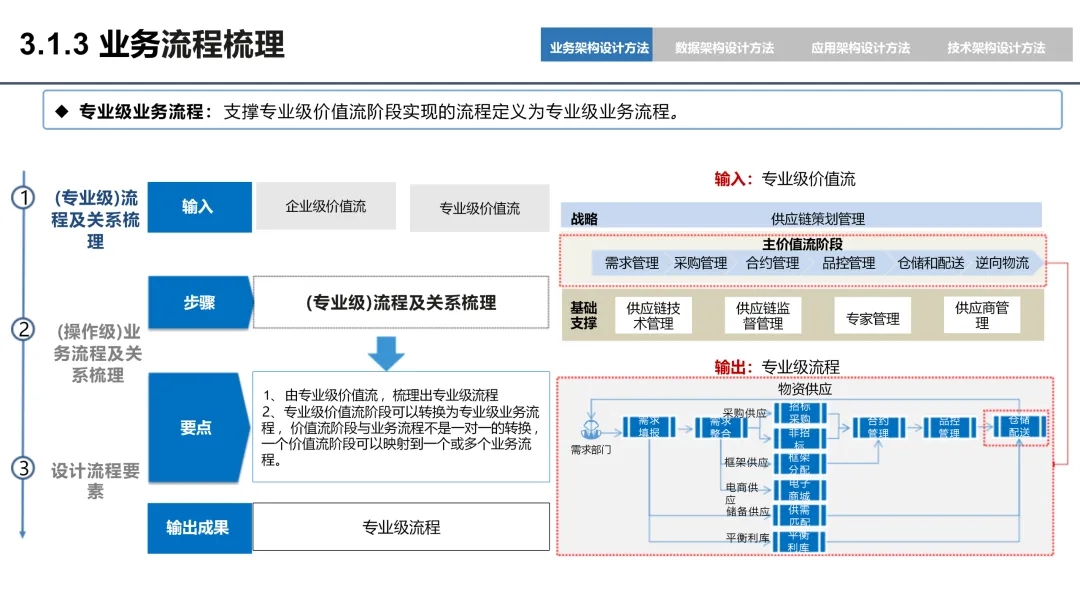Click the 电商供应 flow label
1080x608 pixels.
[x=742, y=493]
